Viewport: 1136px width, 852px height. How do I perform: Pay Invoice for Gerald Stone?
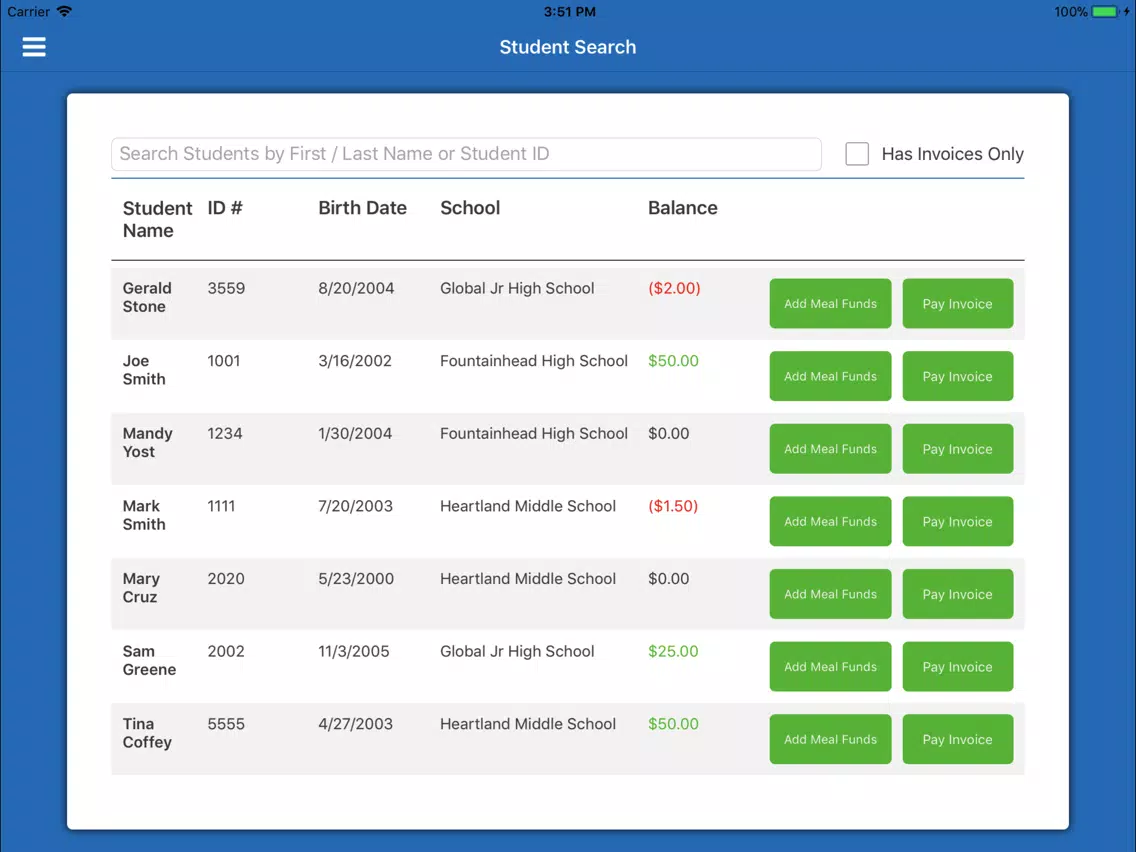[957, 304]
